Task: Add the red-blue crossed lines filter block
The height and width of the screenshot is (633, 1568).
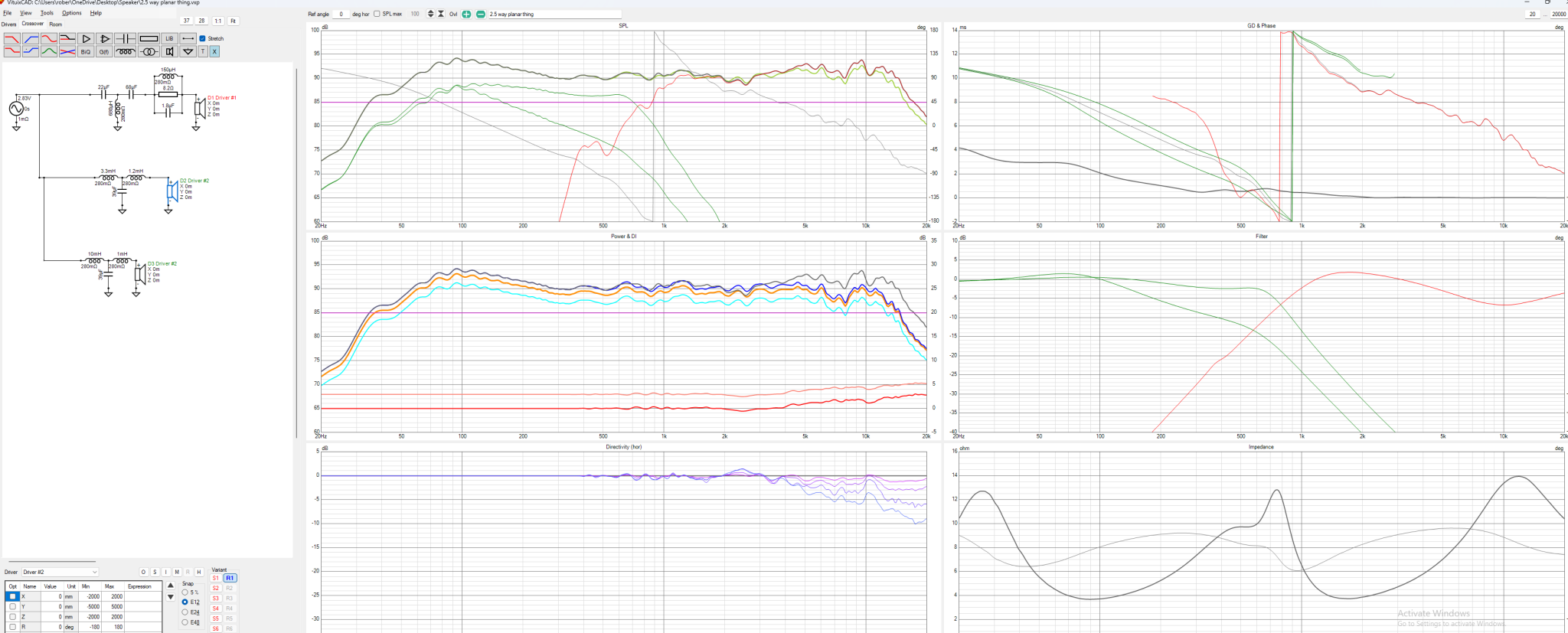Action: [67, 51]
